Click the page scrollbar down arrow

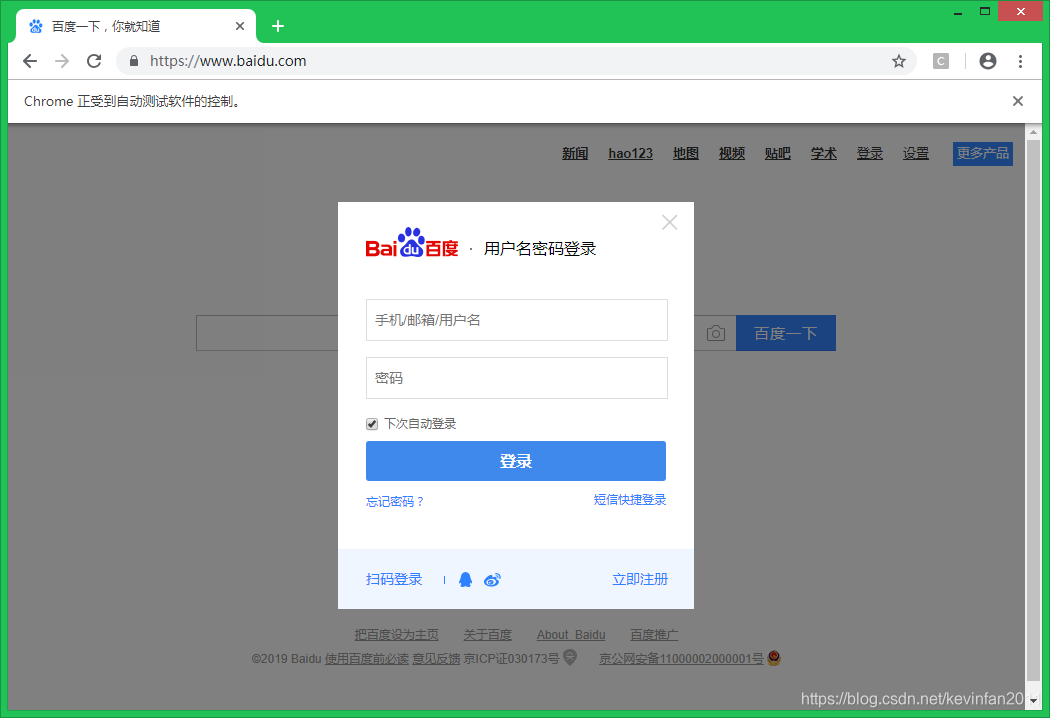pos(1033,701)
